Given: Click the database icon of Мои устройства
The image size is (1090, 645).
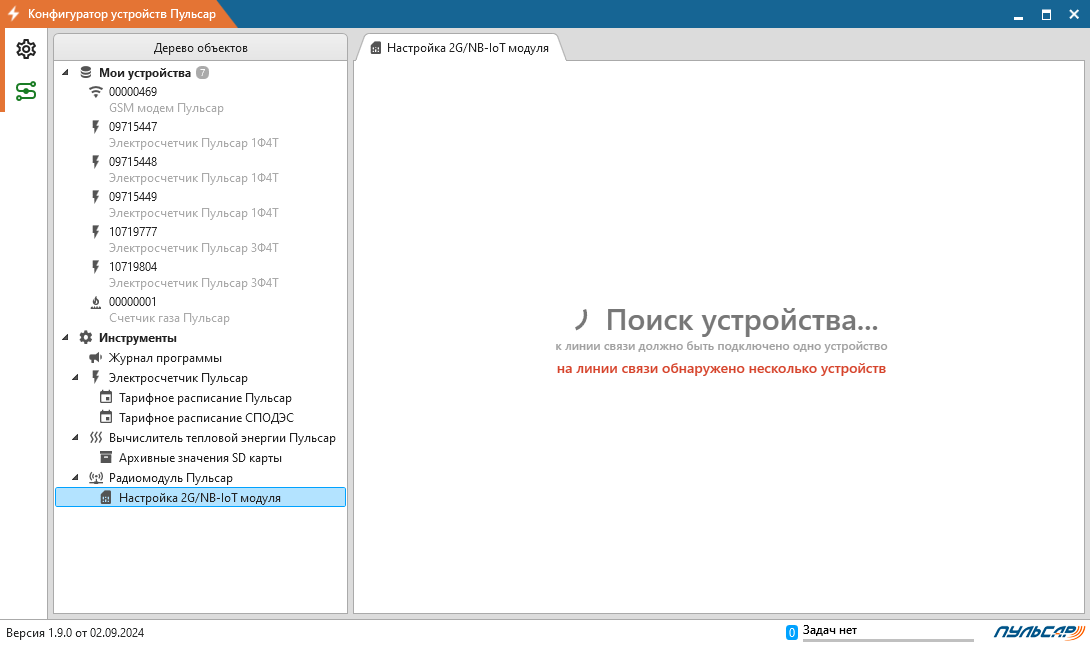Looking at the screenshot, I should click(86, 72).
